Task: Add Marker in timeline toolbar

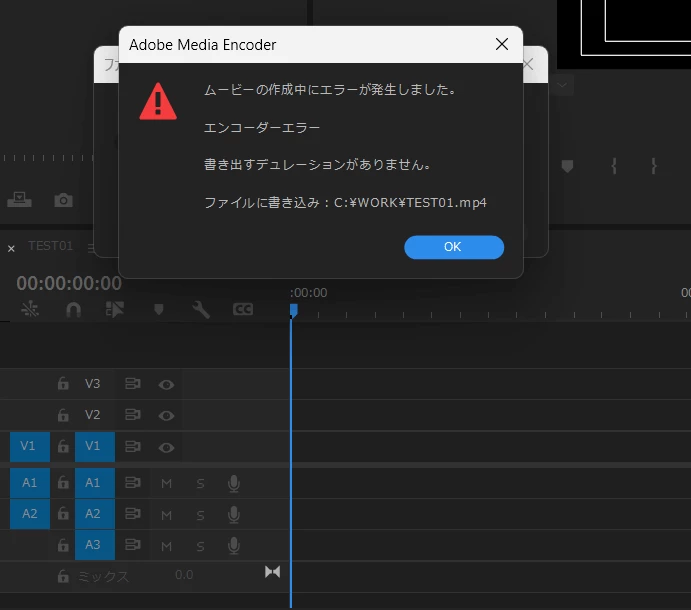Action: click(x=159, y=309)
